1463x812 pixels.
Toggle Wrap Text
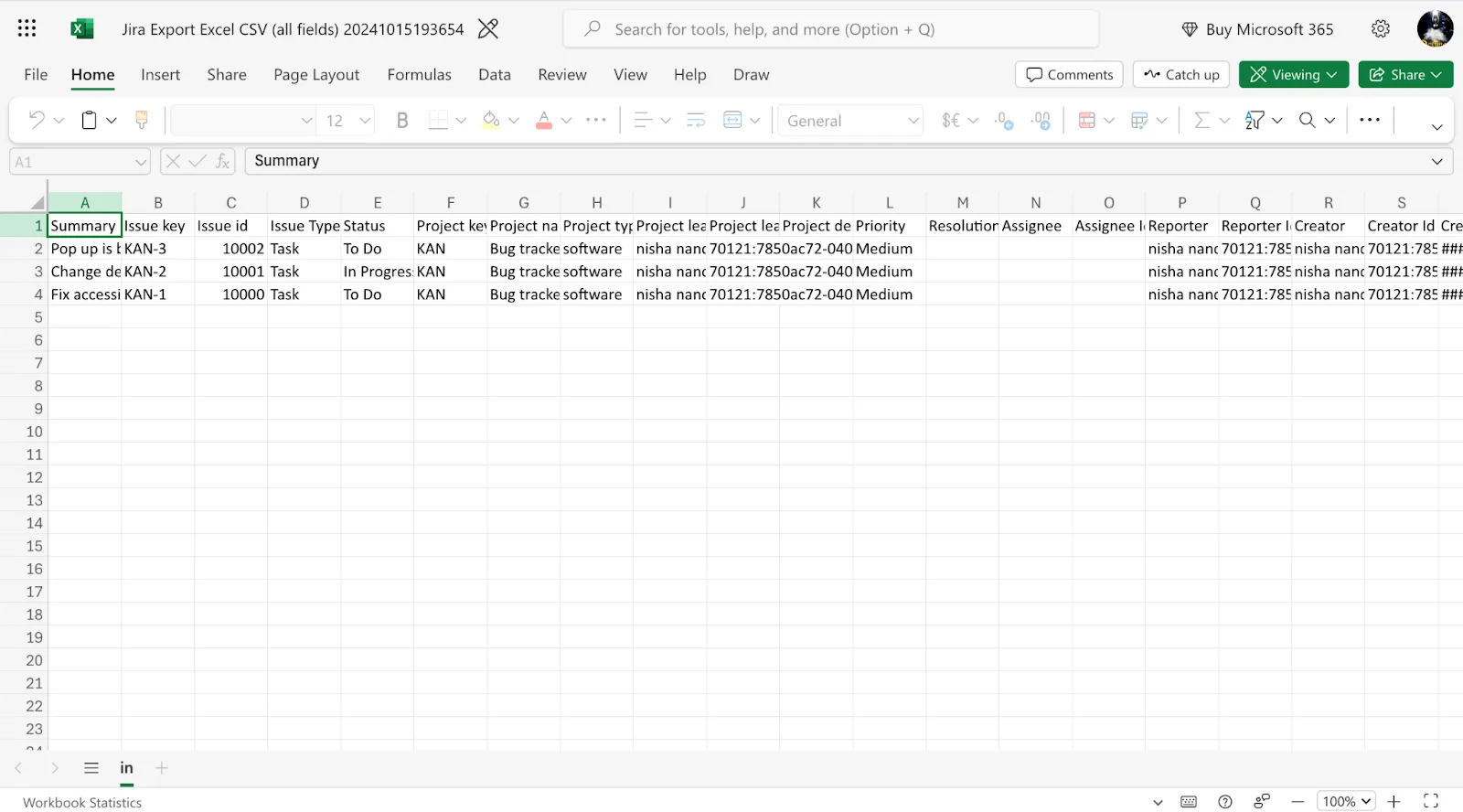pos(696,120)
